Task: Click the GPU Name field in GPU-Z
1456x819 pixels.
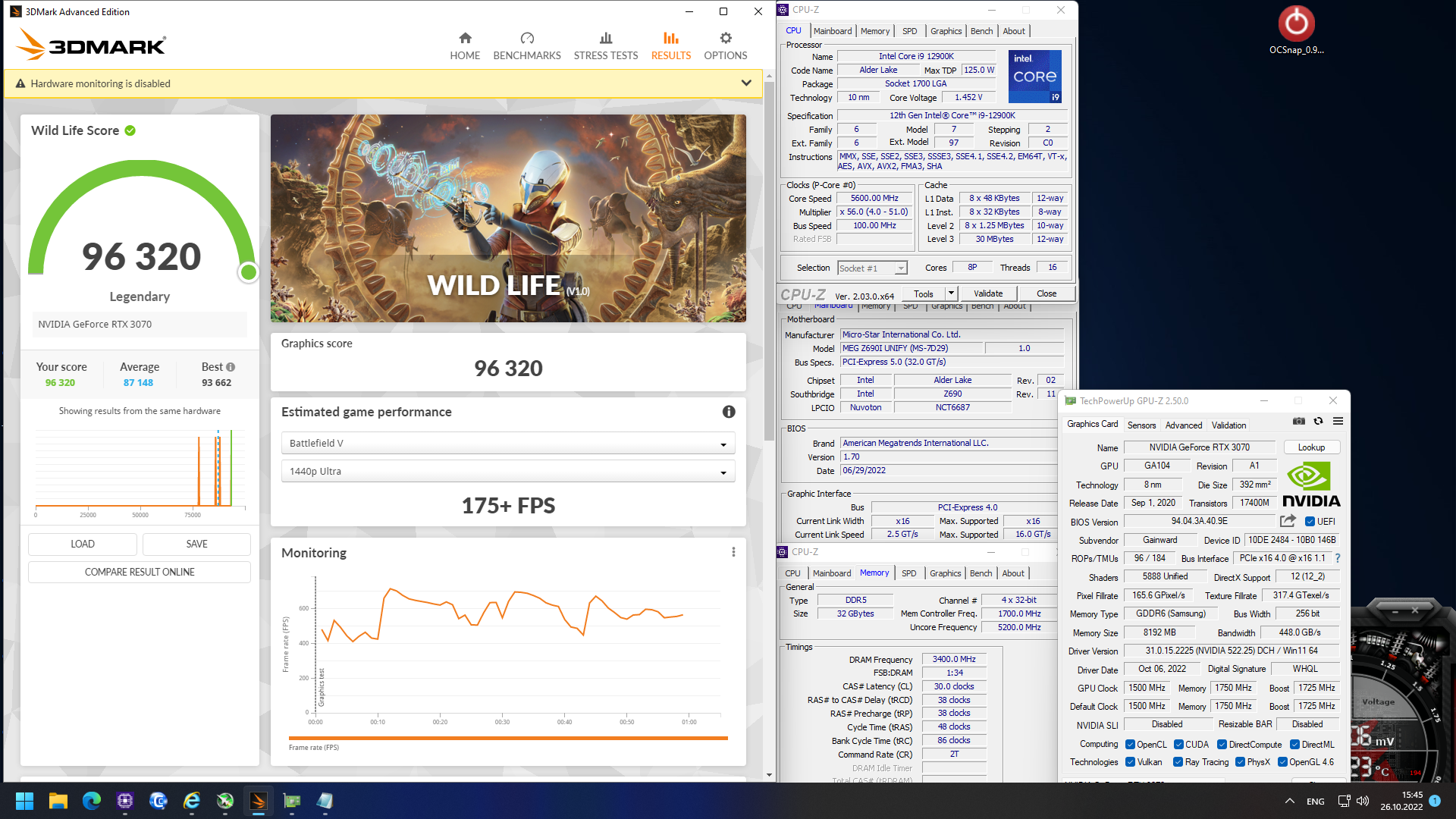Action: click(1199, 447)
